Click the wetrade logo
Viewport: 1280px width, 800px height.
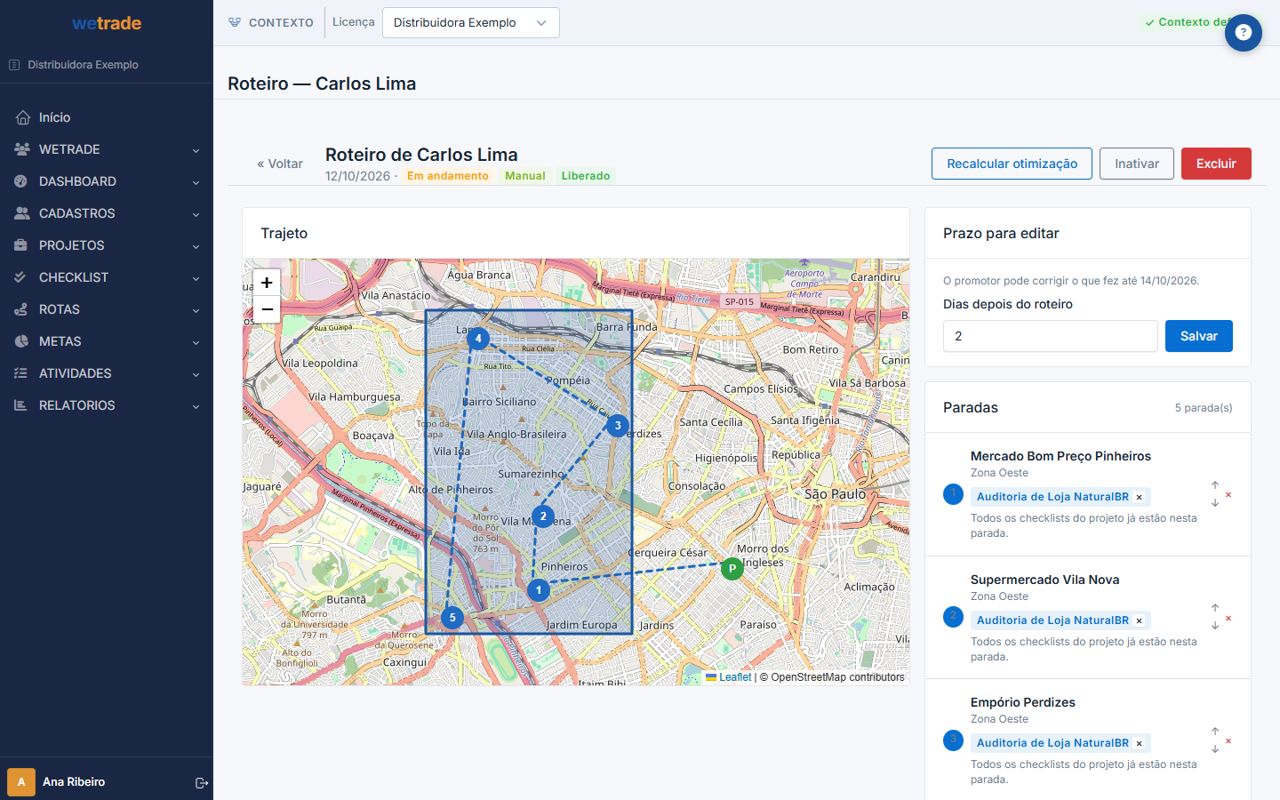(107, 23)
